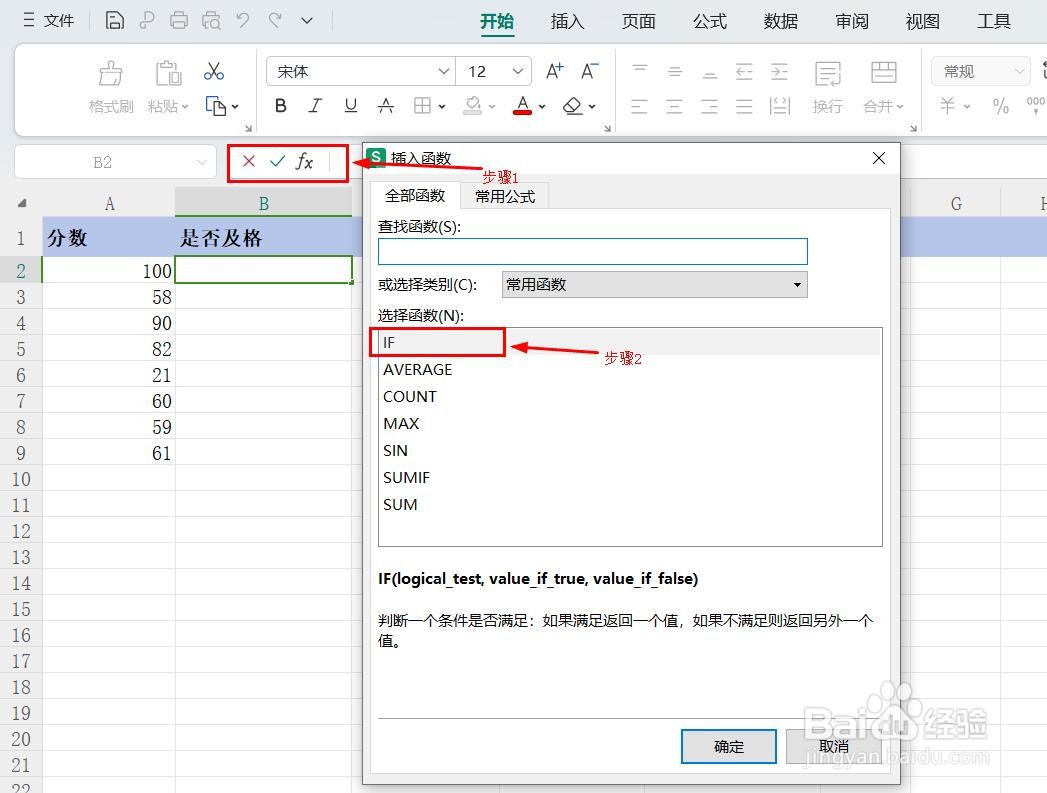Expand the 常用函数 category dropdown

(x=797, y=285)
